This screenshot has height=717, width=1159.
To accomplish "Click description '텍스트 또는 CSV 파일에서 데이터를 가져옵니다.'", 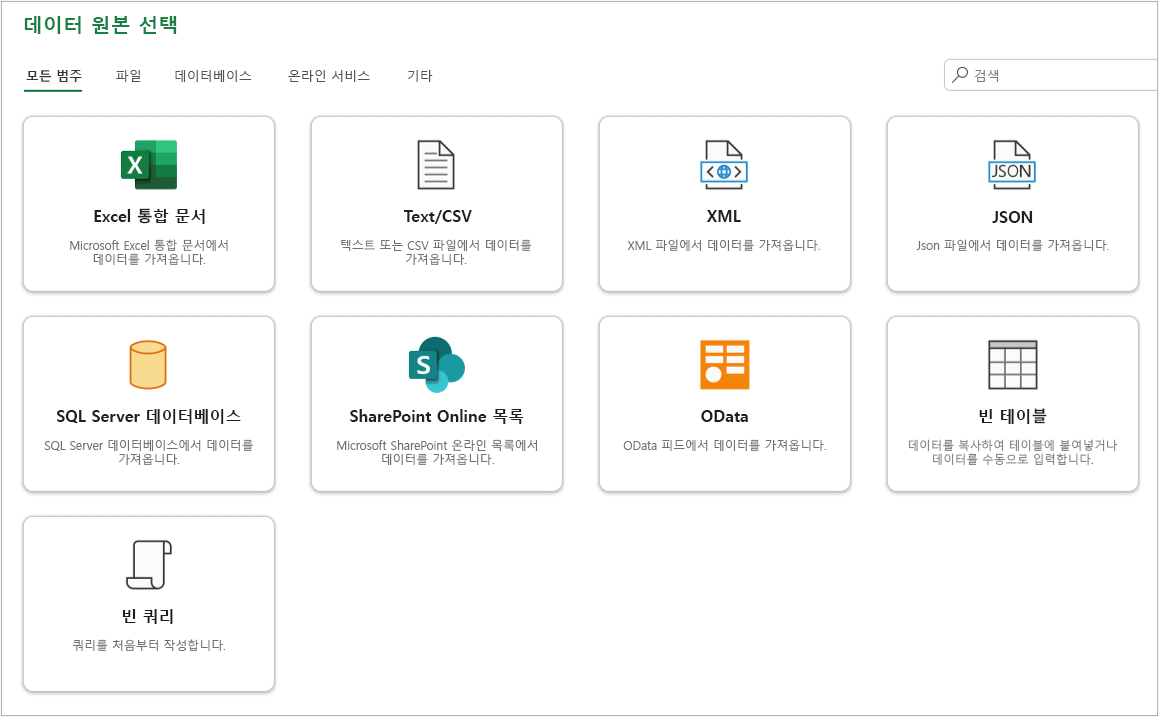I will coord(436,252).
